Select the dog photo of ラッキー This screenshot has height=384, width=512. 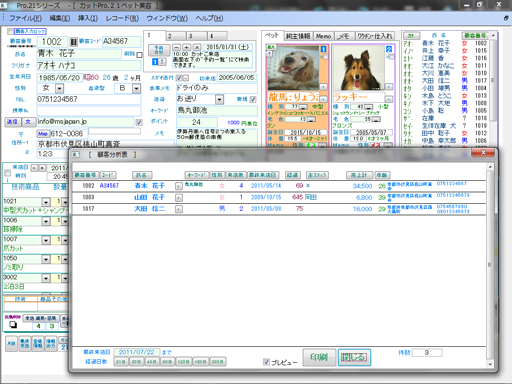(x=358, y=68)
